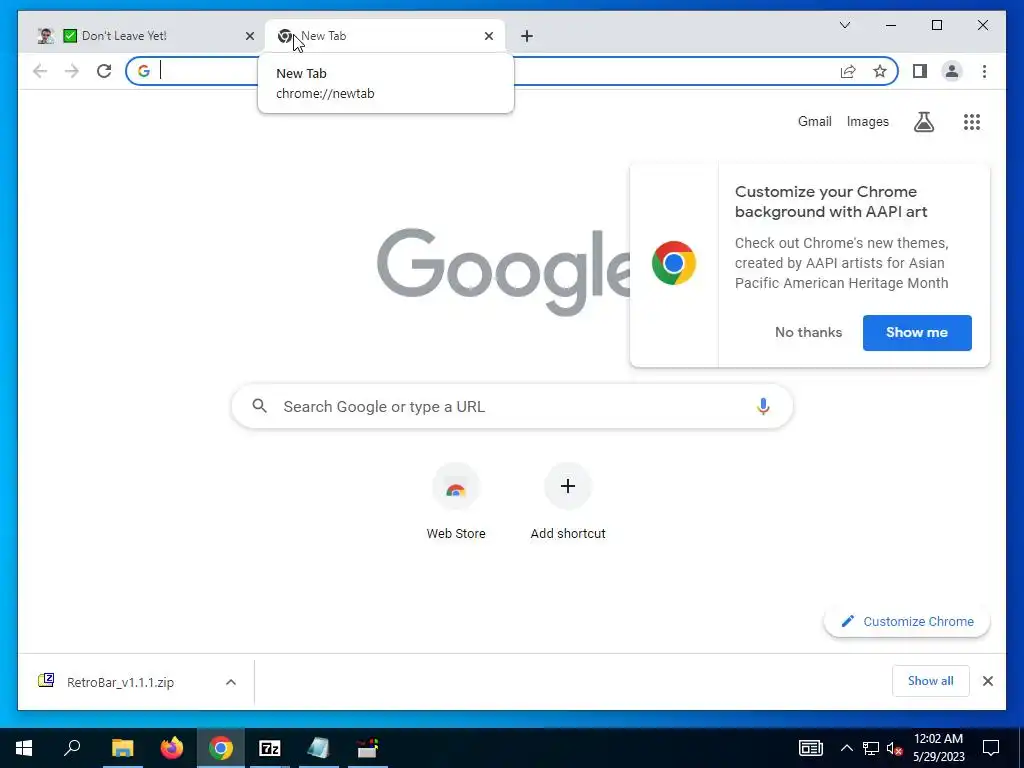Show hidden system tray icons
Screen dimensions: 1024x768
tap(846, 748)
